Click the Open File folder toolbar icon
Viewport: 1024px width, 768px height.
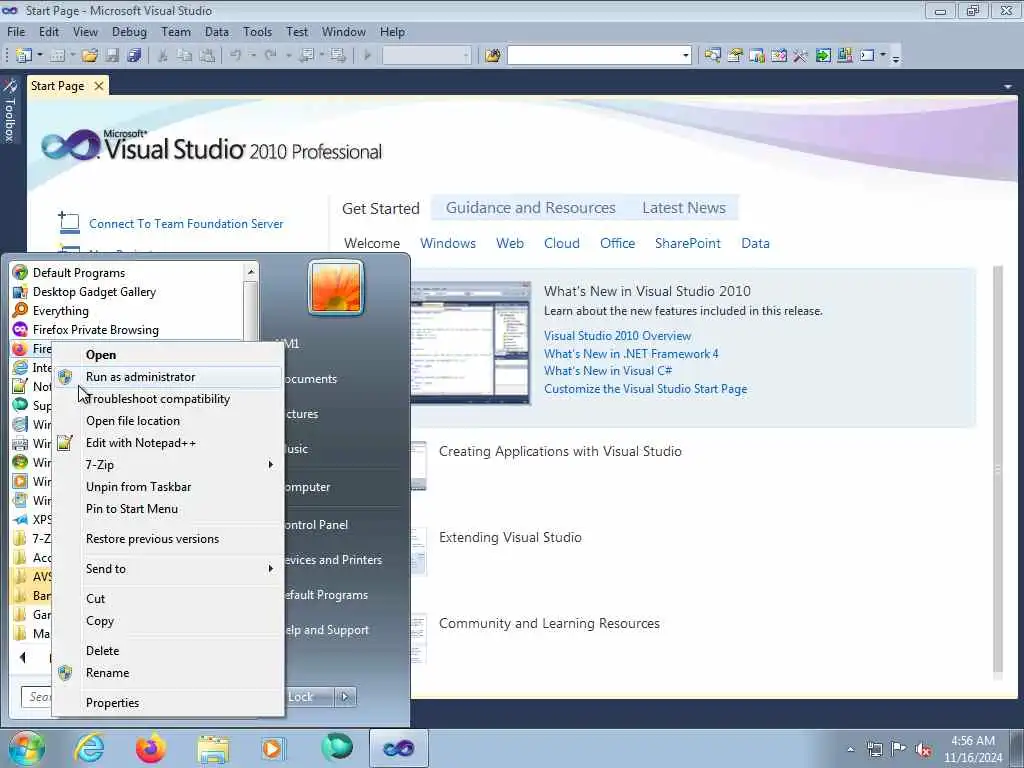pos(89,56)
